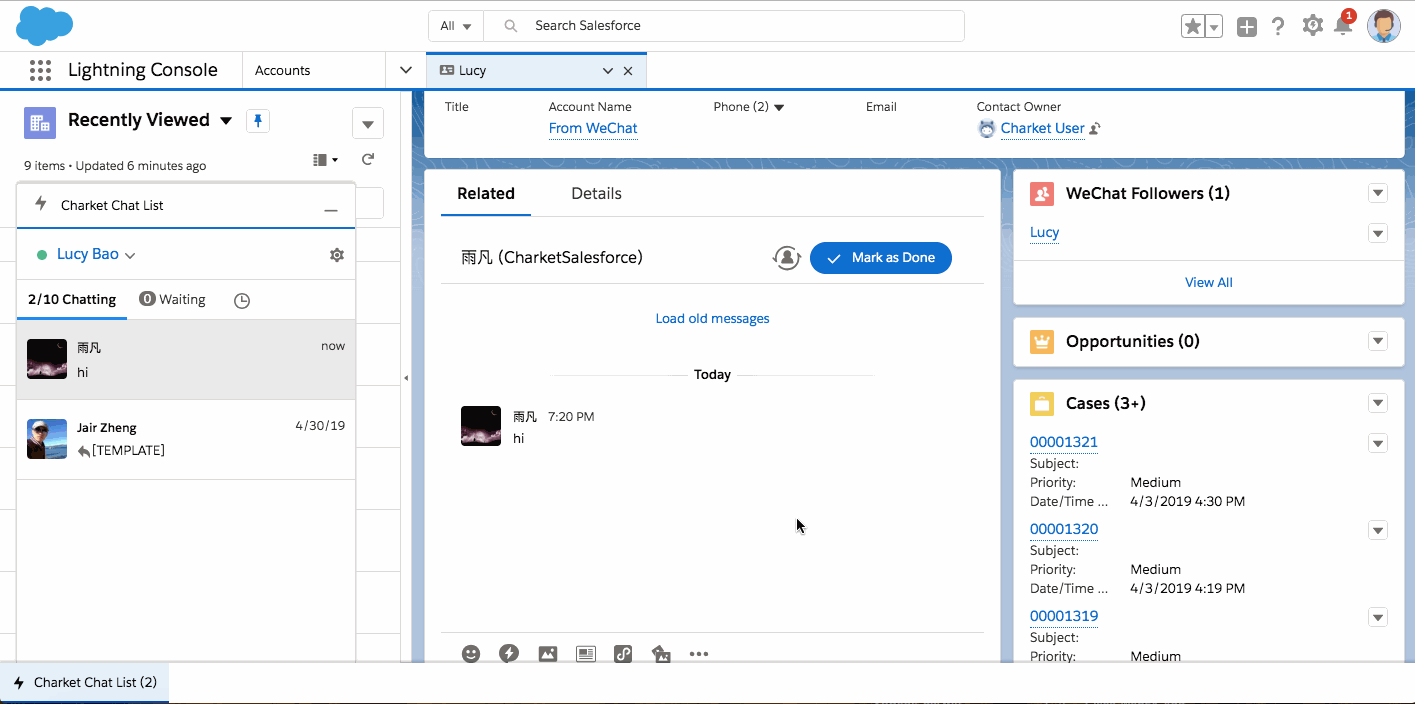Open the chat history clock tab

(x=241, y=300)
